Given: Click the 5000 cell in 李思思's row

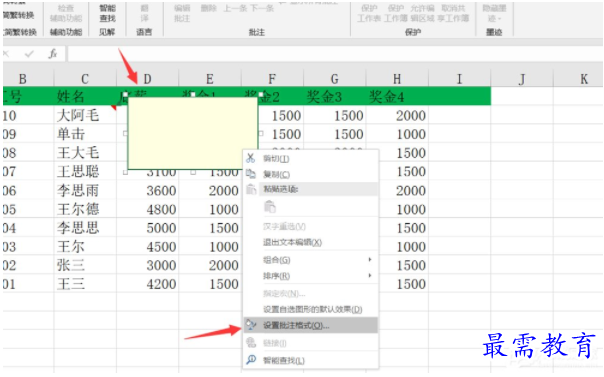Looking at the screenshot, I should (x=148, y=228).
